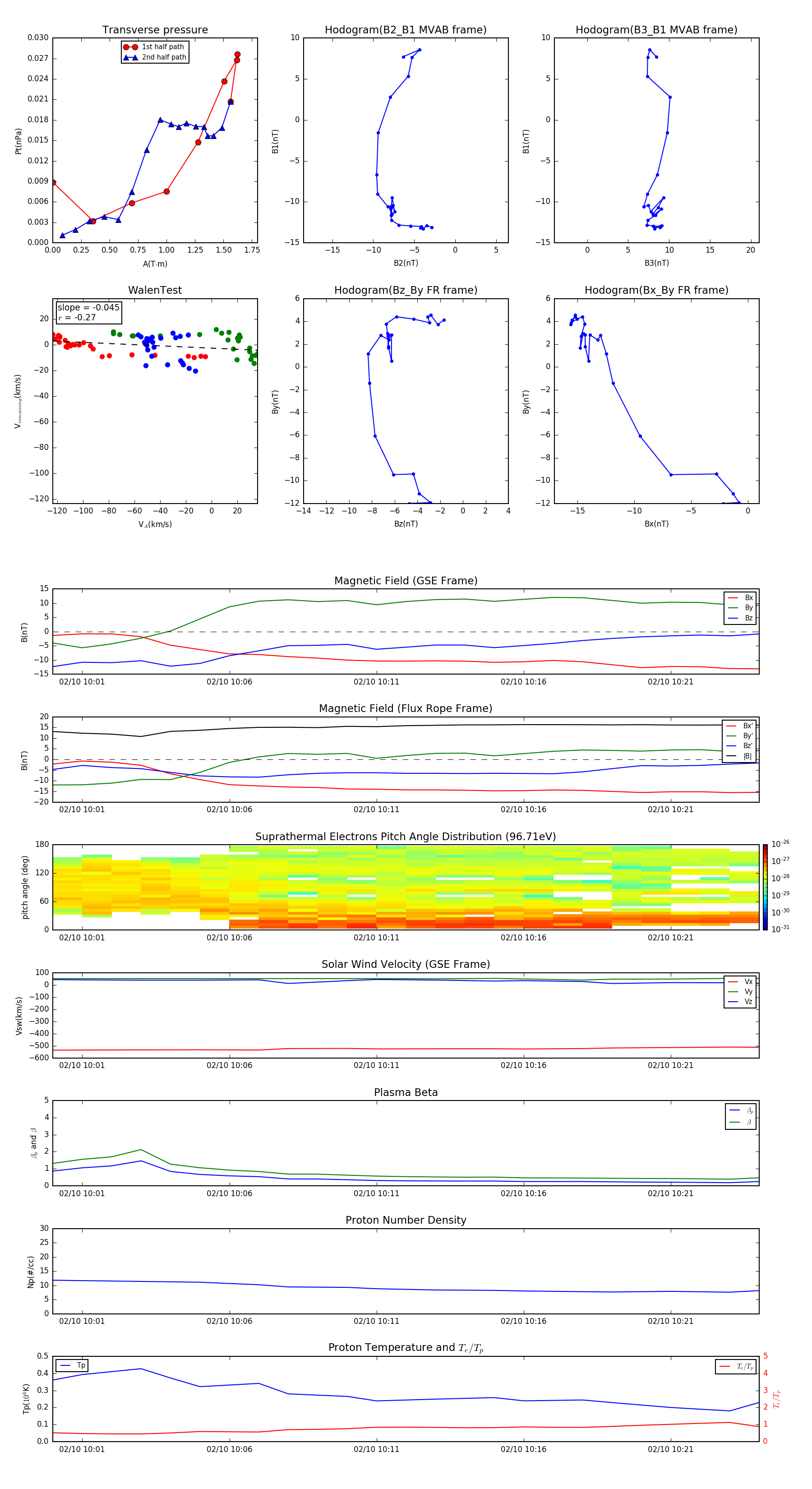The height and width of the screenshot is (1489, 812).
Task: Select the red 'Te/Tp' legend entry
Action: (736, 1366)
